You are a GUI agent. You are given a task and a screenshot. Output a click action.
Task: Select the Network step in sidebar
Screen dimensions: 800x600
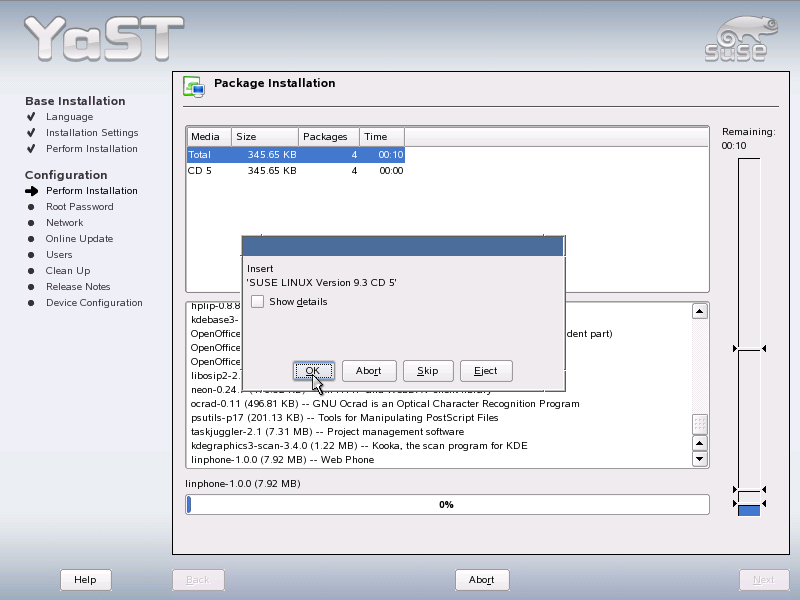click(x=64, y=222)
